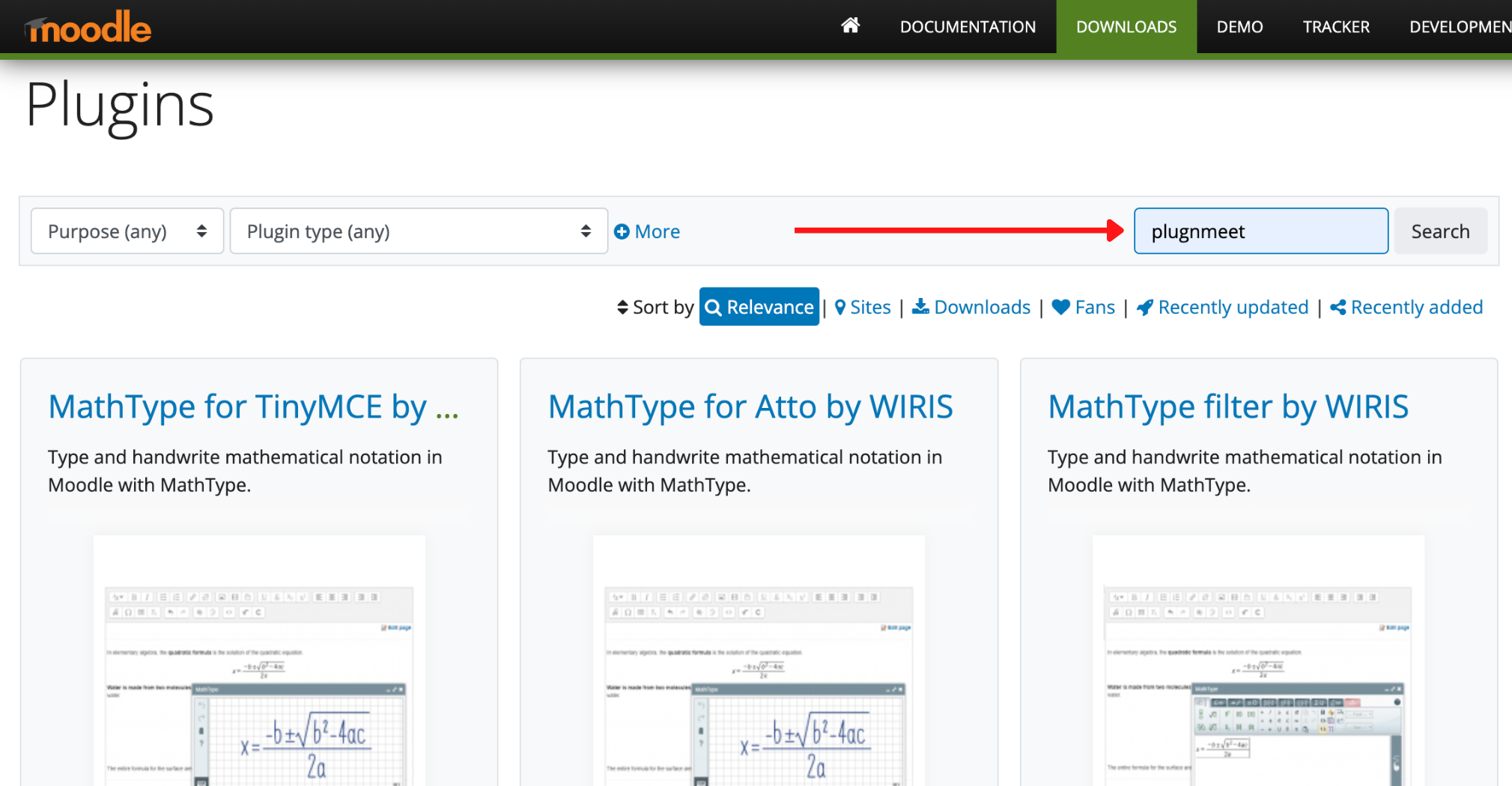Click the Plugins page heading

(x=120, y=106)
